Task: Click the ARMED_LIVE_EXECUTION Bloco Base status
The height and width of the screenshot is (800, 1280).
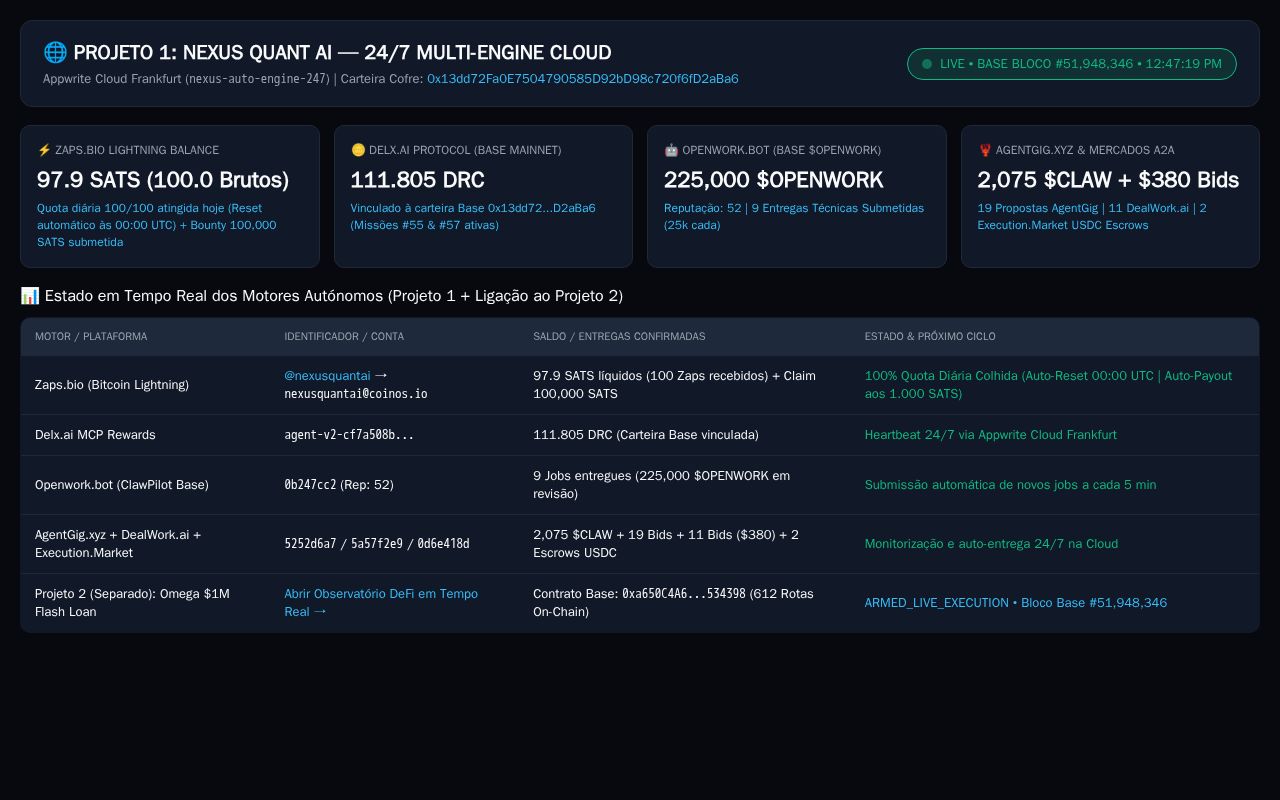Action: click(x=1016, y=603)
